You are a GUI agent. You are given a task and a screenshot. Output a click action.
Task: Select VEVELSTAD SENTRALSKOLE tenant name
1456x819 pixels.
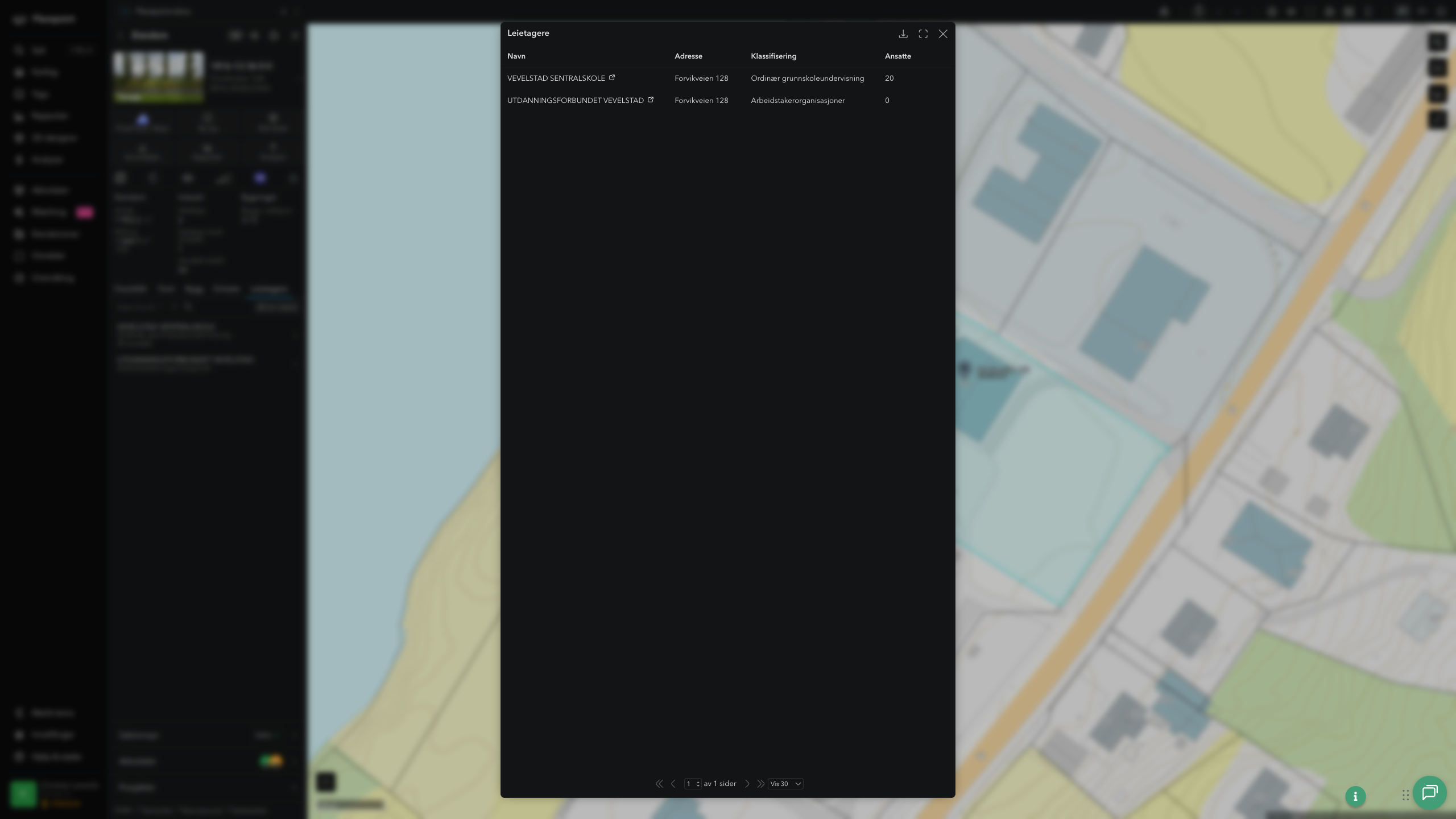tap(556, 78)
